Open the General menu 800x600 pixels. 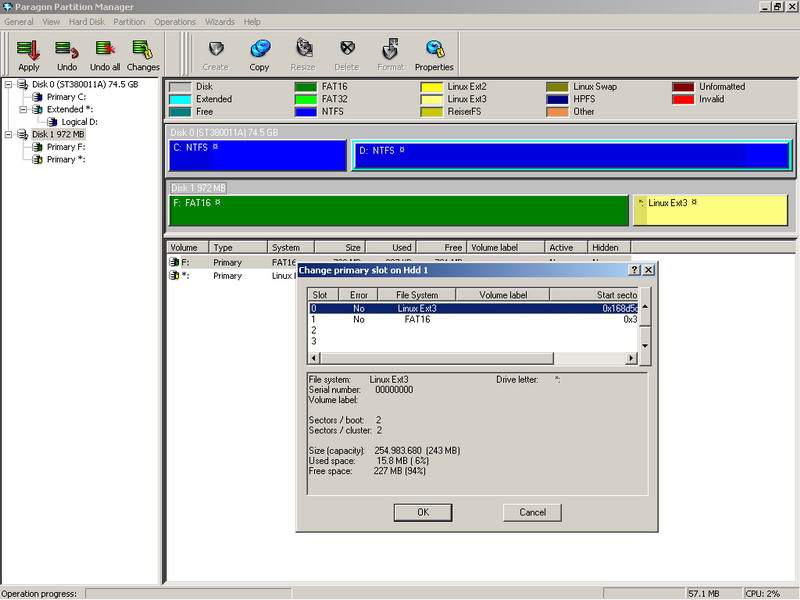tap(19, 22)
